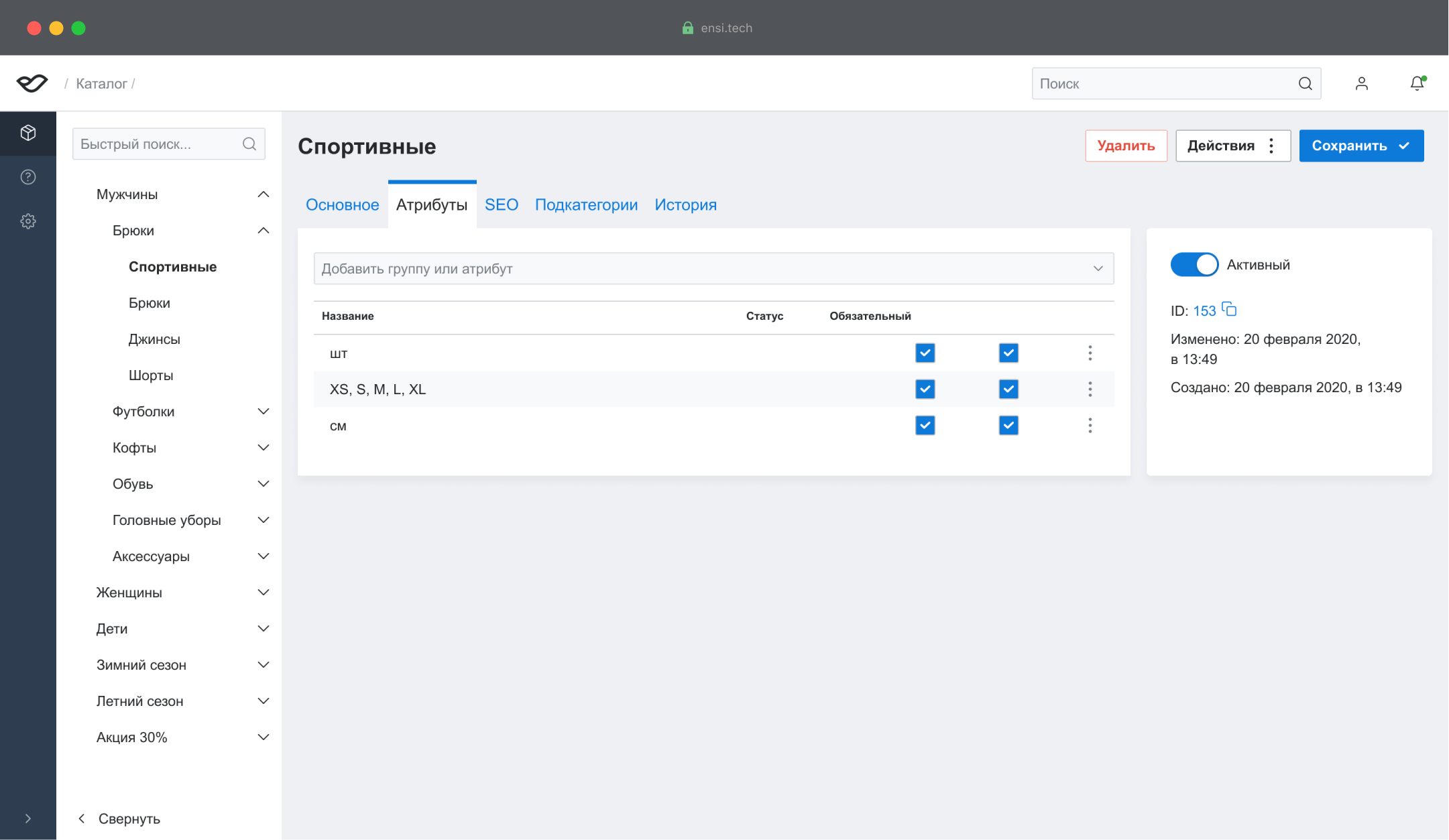Click the Сохранить button
Screen dimensions: 1449x840
(1360, 146)
